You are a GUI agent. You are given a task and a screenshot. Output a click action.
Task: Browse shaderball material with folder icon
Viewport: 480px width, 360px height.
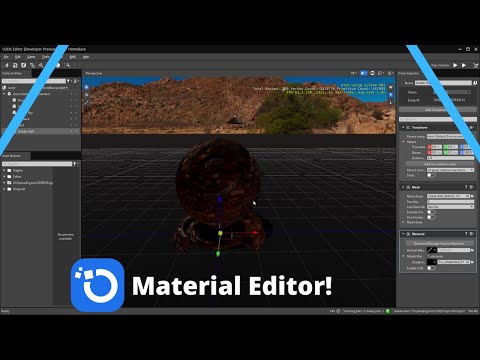click(472, 262)
